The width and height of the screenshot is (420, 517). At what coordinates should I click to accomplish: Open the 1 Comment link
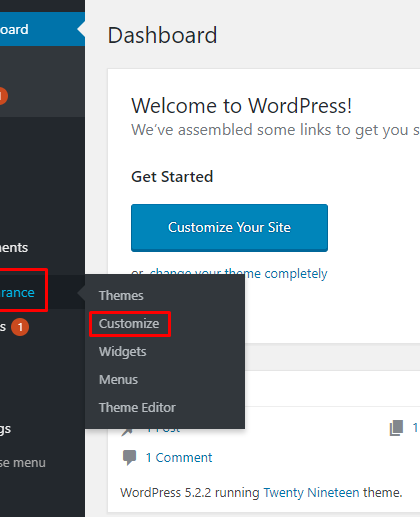[179, 458]
